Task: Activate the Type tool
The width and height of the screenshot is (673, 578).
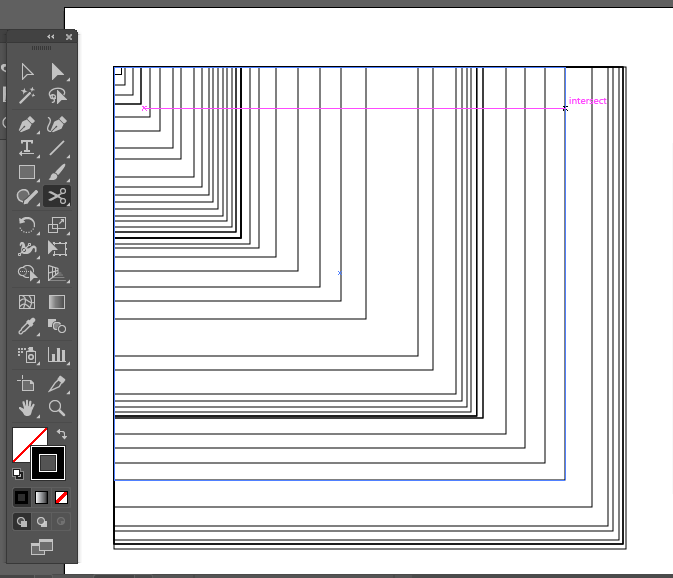Action: 27,148
